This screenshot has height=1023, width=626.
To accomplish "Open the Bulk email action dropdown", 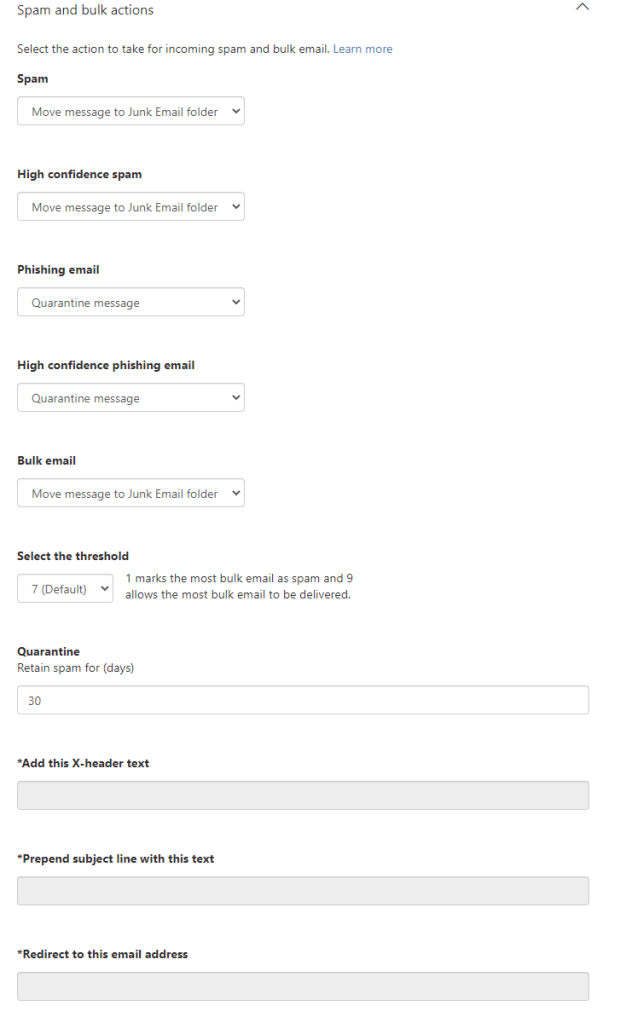I will click(131, 494).
